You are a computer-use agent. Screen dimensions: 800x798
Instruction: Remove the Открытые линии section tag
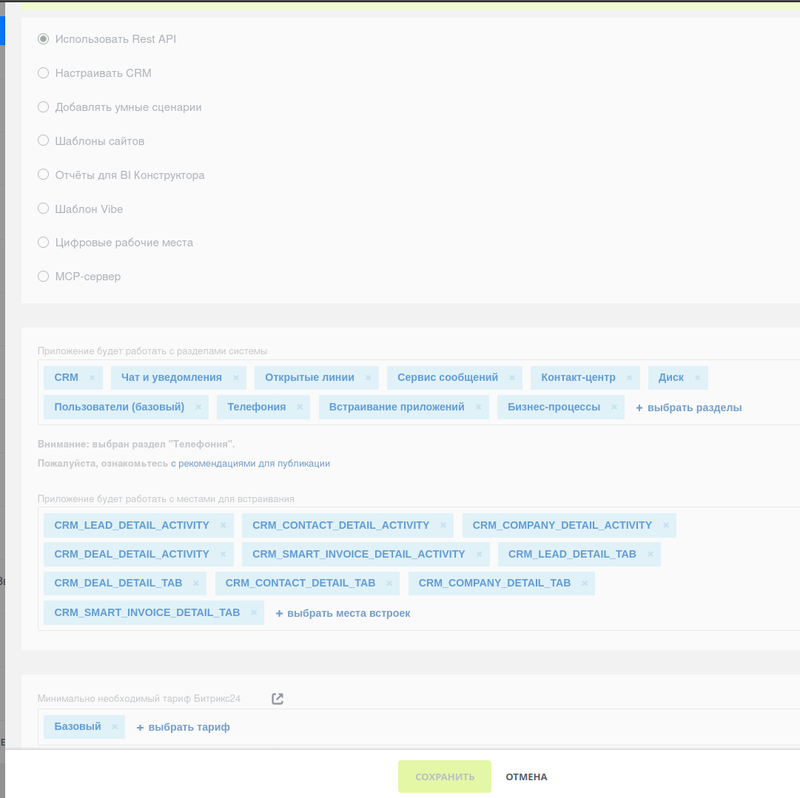point(366,377)
